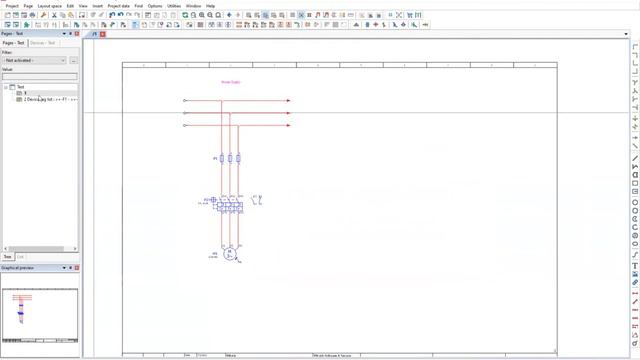Switch to the List tab
Screen dimensions: 640x360
[20, 257]
